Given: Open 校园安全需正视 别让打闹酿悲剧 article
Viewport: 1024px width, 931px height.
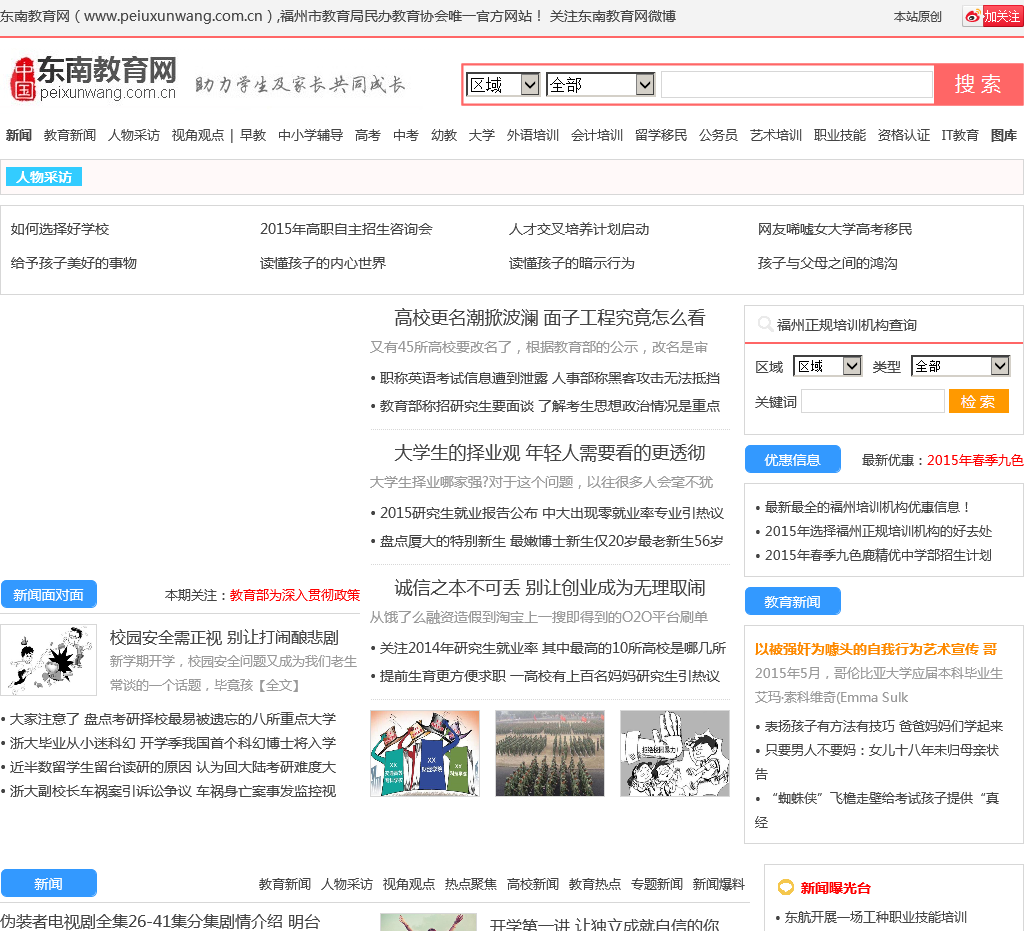Looking at the screenshot, I should tap(224, 637).
